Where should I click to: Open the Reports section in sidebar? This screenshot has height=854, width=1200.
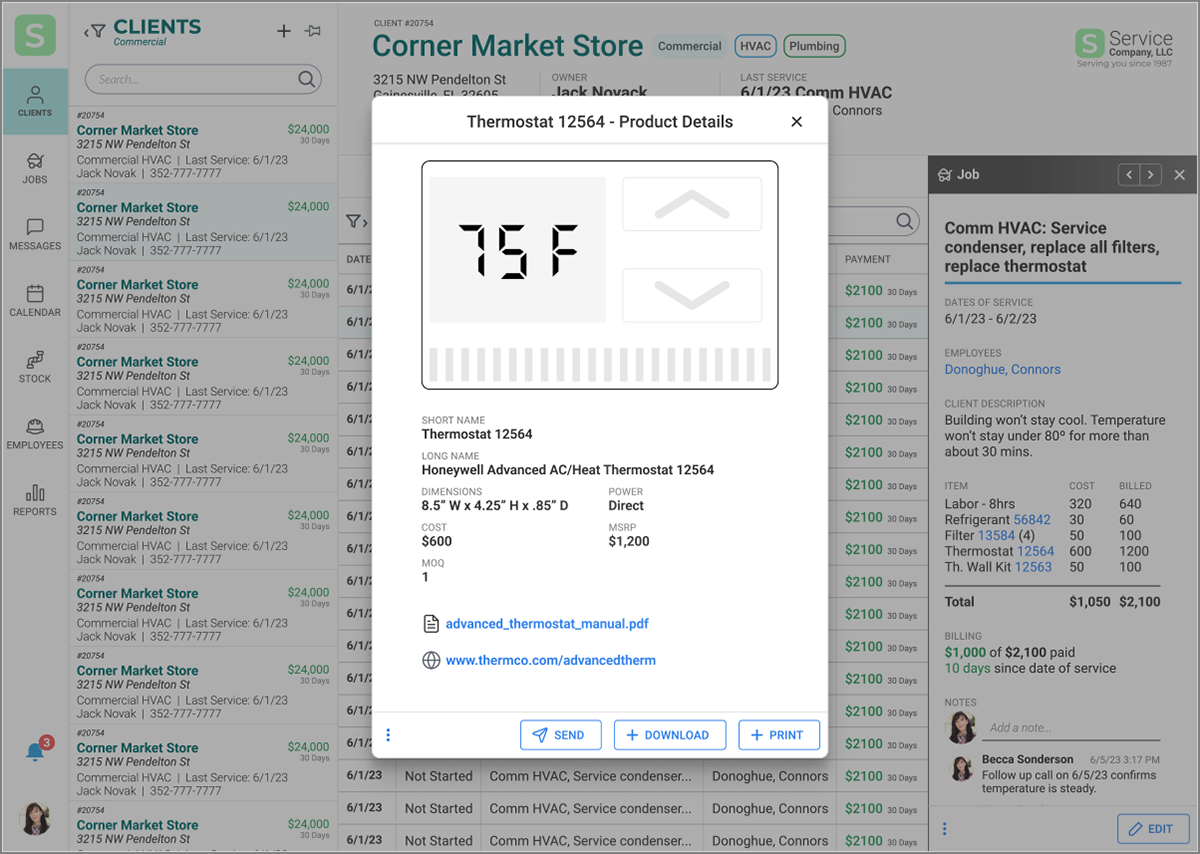pyautogui.click(x=35, y=500)
